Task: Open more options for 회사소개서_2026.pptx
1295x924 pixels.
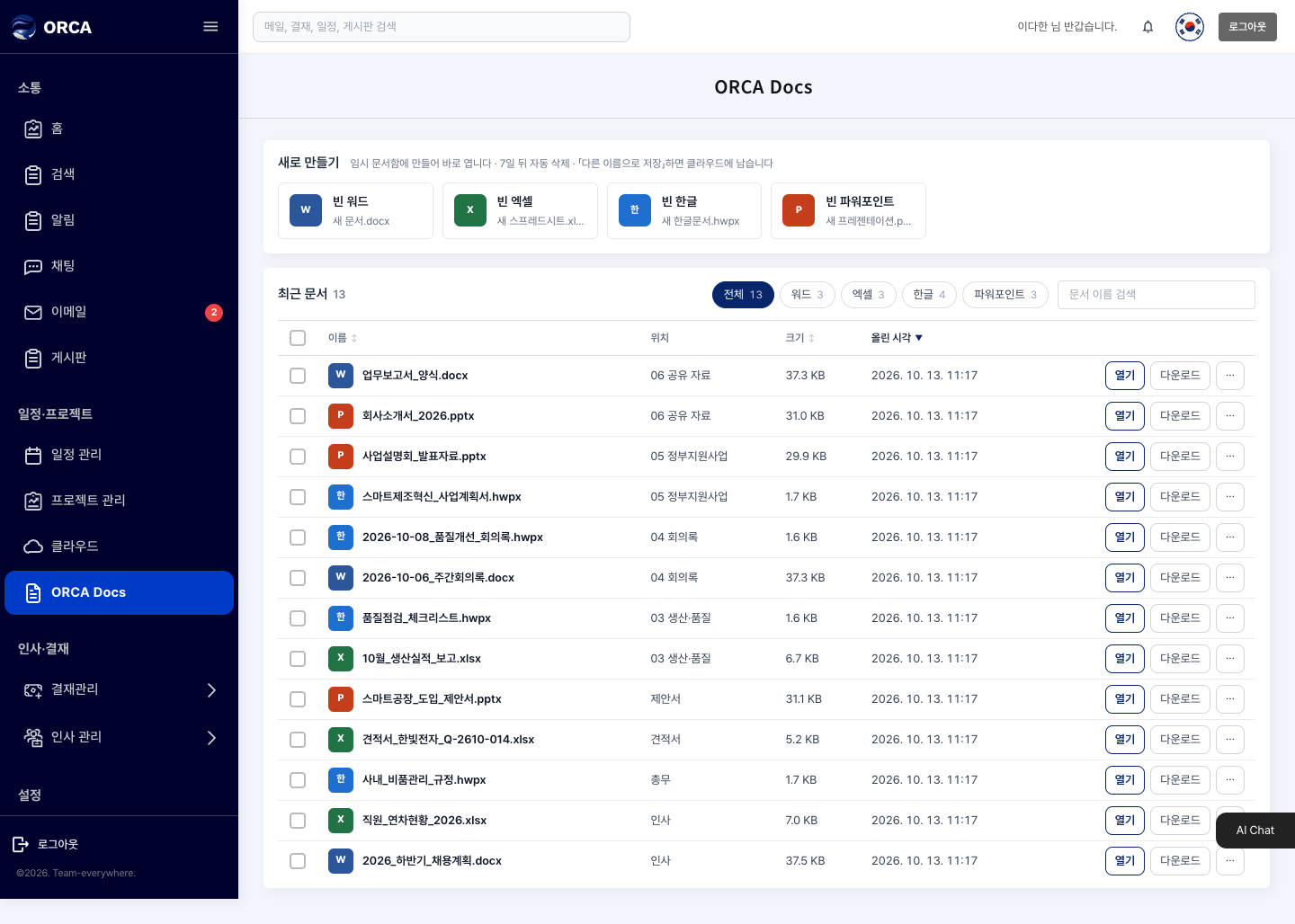Action: click(1230, 416)
